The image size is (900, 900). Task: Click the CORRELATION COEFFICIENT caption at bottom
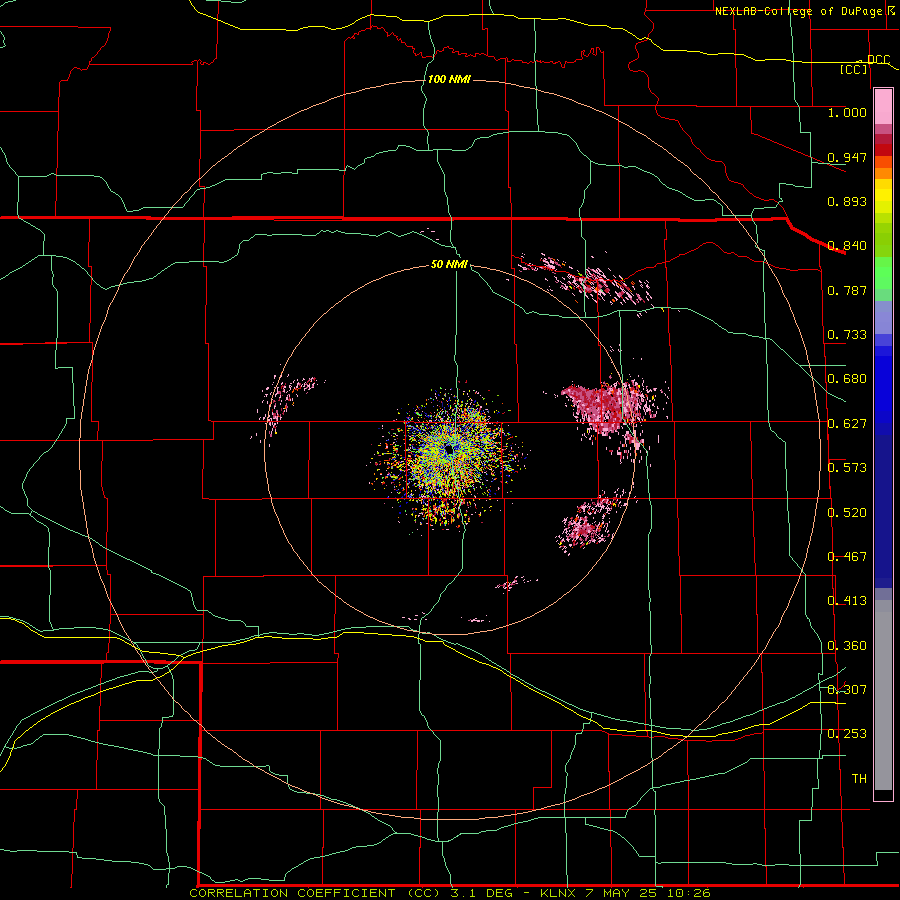pyautogui.click(x=450, y=893)
